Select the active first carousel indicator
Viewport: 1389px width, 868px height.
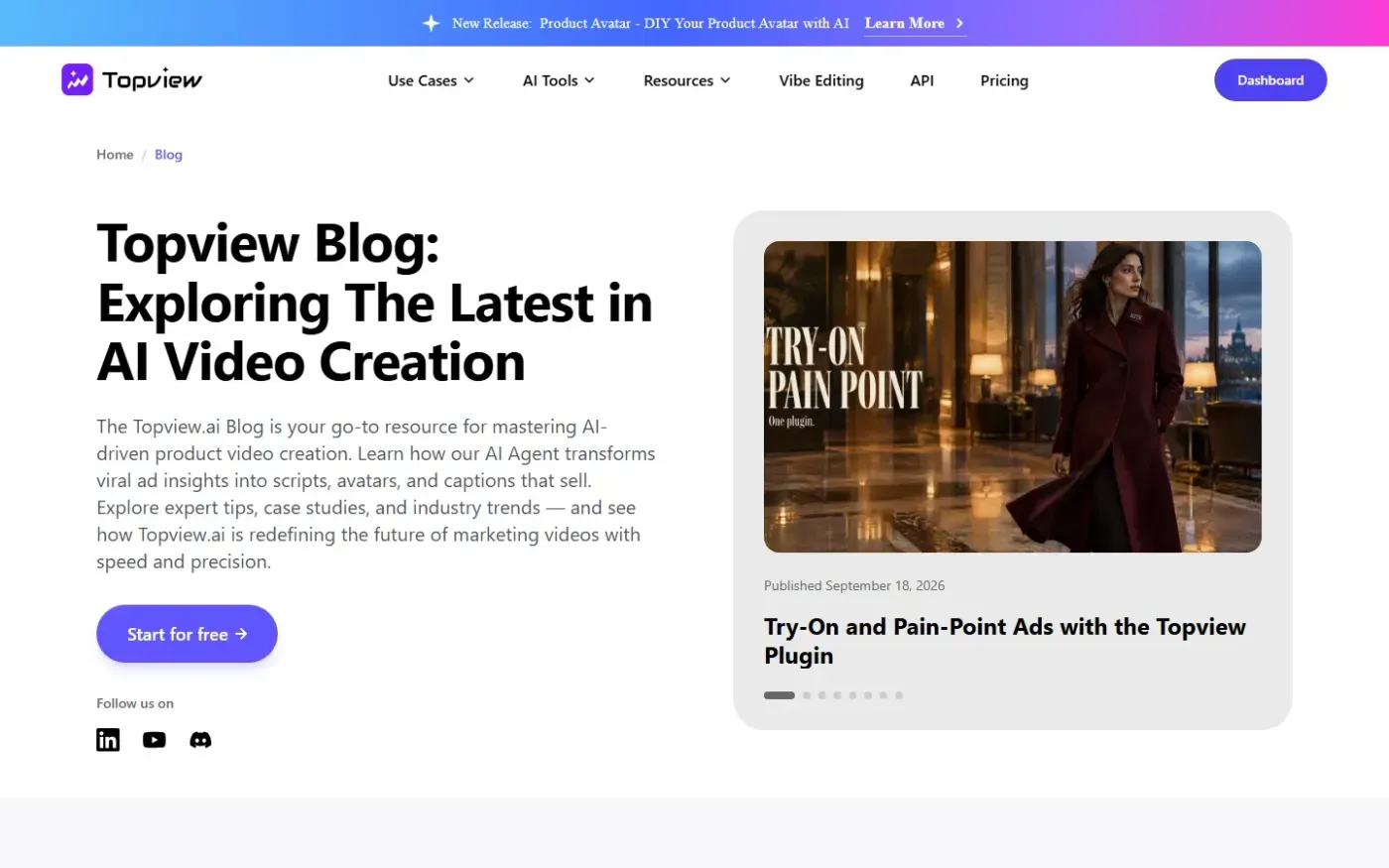[779, 695]
